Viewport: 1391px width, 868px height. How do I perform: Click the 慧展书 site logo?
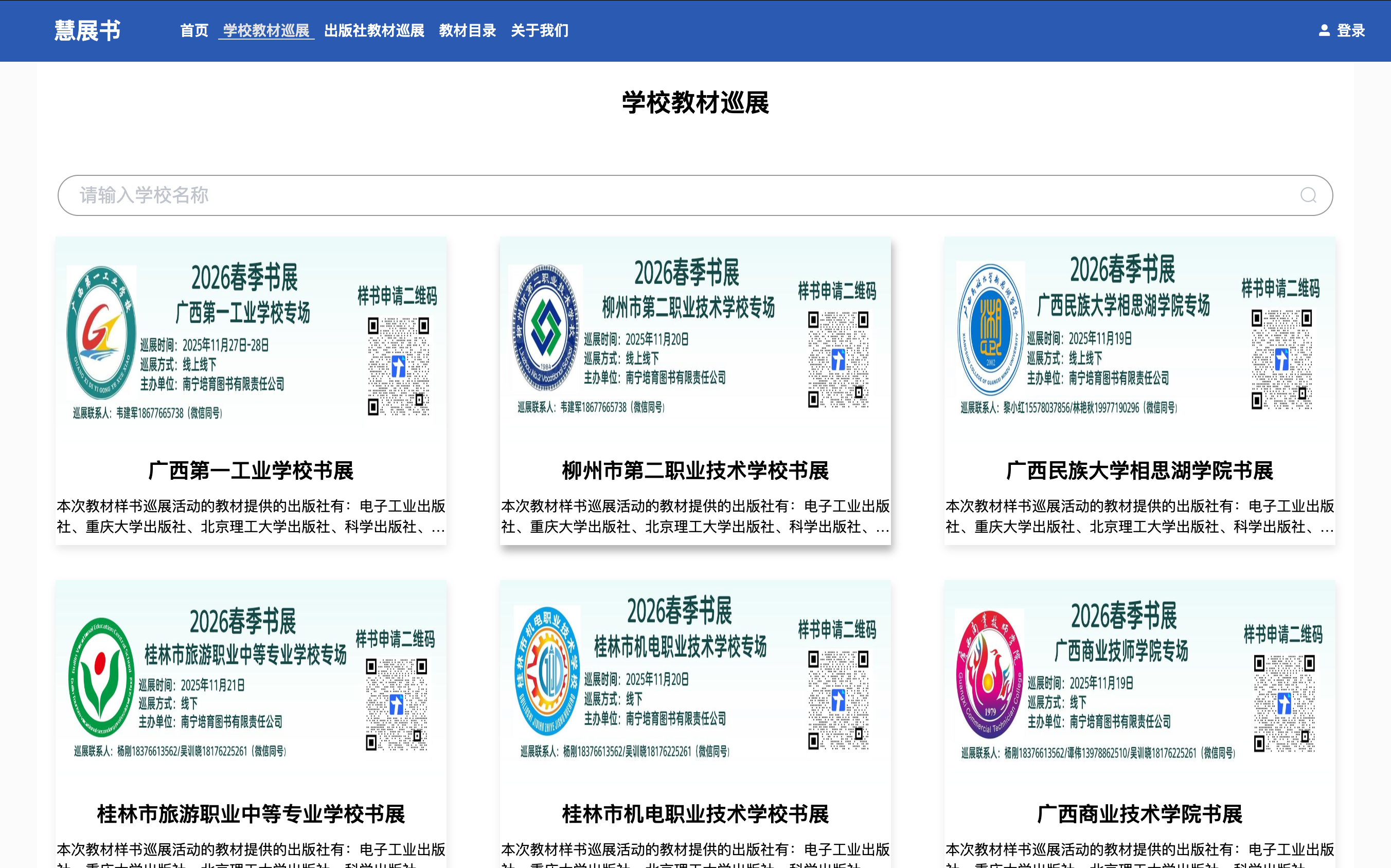[x=87, y=30]
